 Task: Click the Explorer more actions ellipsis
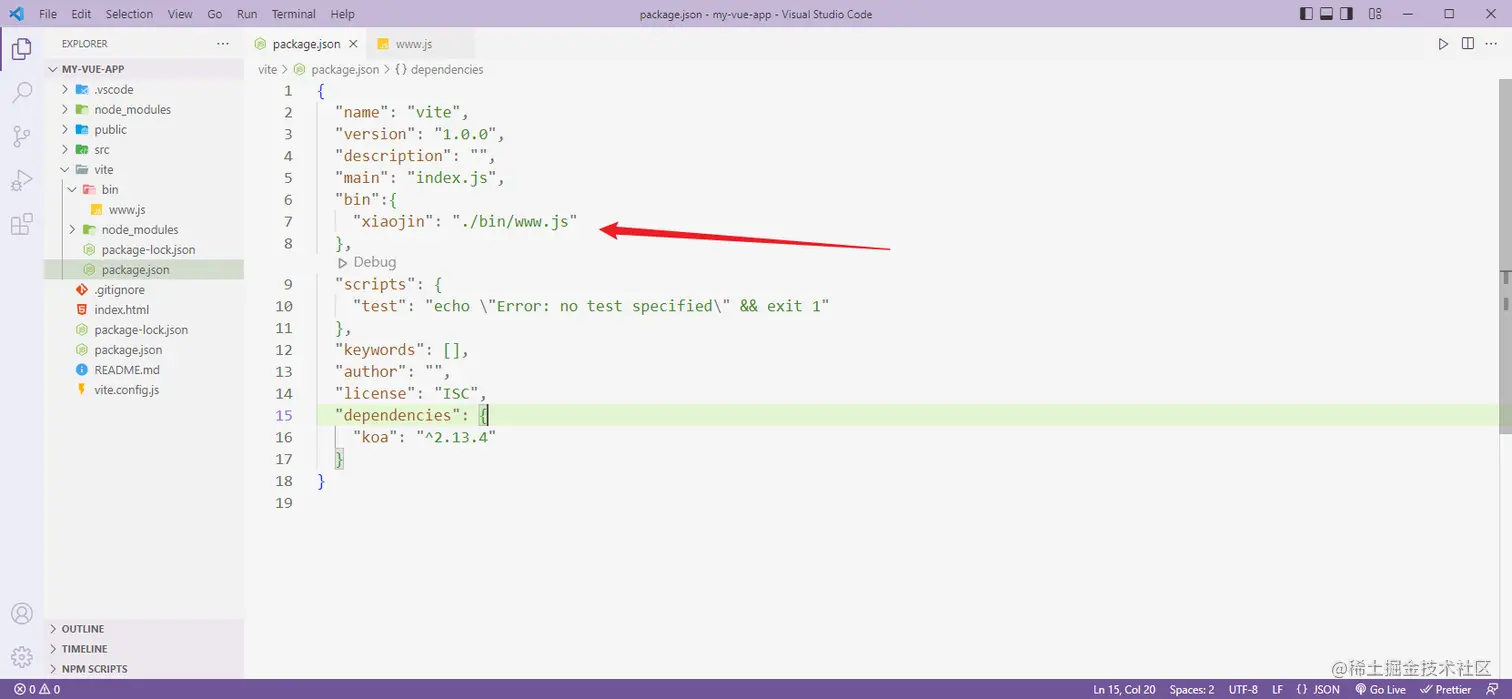coord(223,44)
